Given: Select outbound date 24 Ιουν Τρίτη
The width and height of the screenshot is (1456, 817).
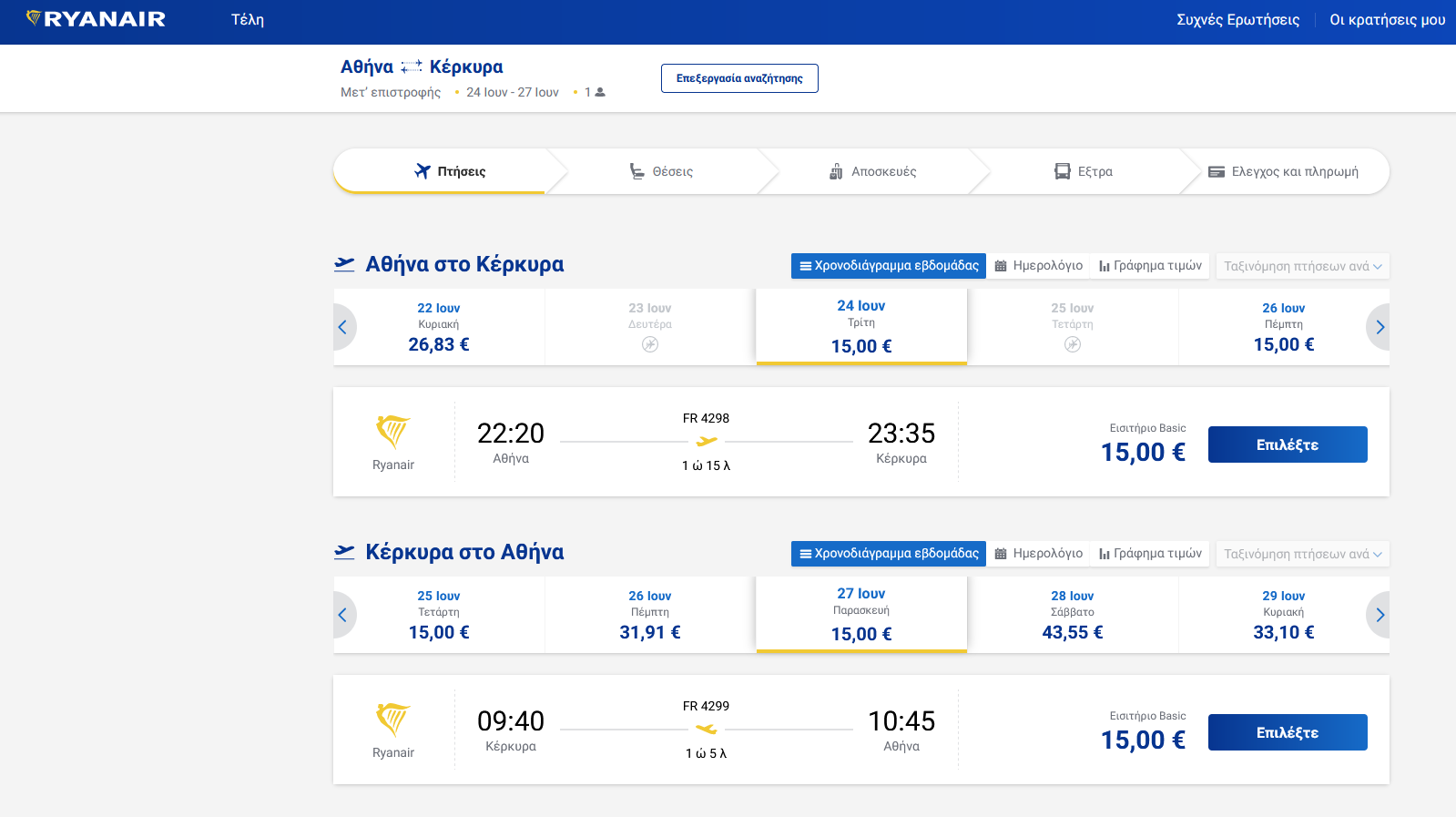Looking at the screenshot, I should pyautogui.click(x=861, y=327).
